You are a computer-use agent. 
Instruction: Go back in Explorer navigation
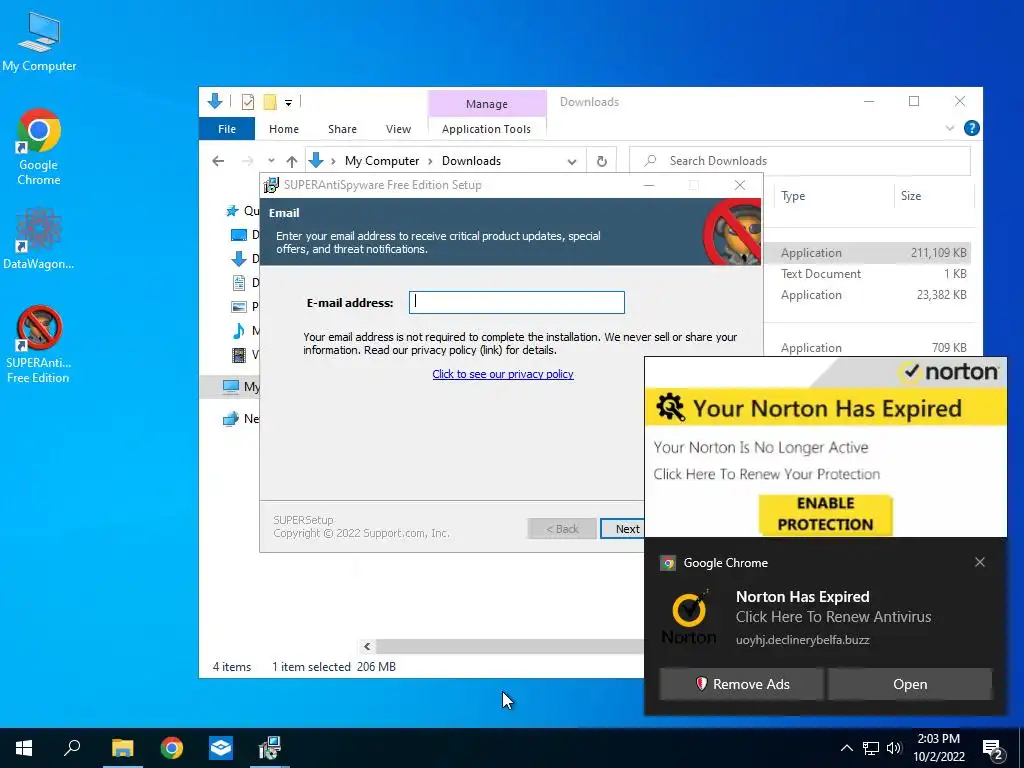tap(218, 161)
